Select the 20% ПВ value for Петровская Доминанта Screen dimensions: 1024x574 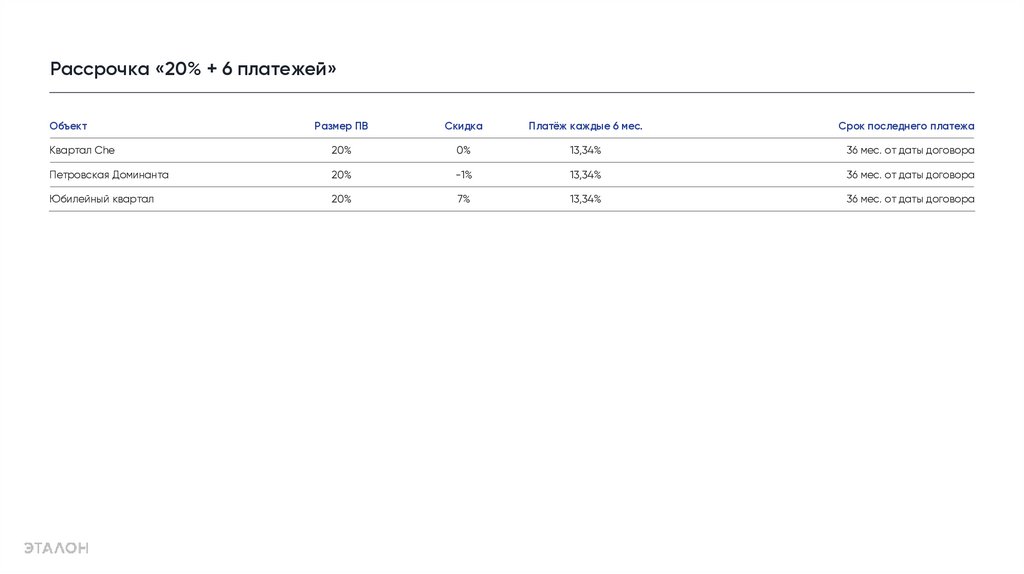click(x=341, y=174)
